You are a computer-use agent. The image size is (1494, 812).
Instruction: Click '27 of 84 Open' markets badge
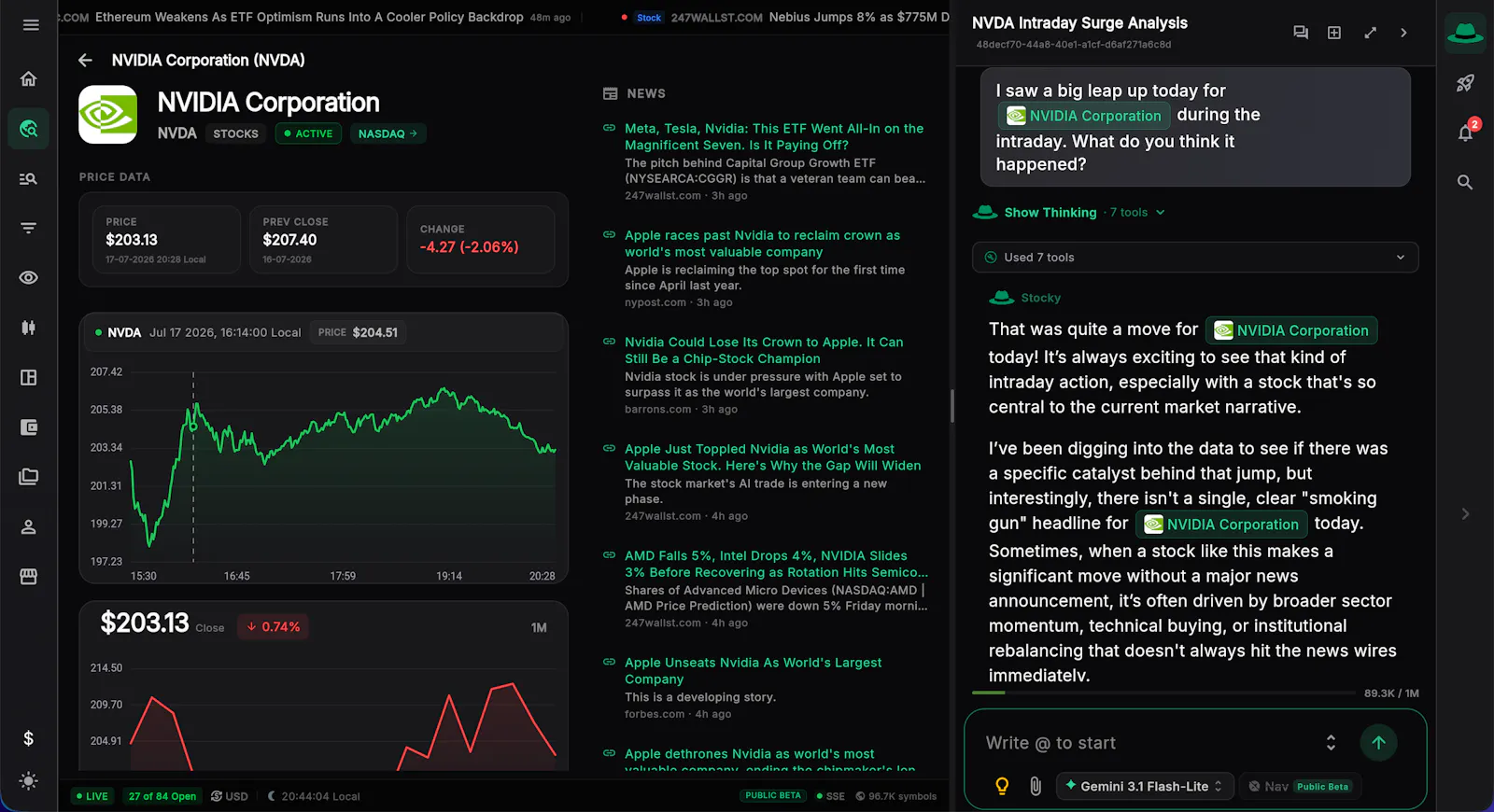click(x=162, y=796)
